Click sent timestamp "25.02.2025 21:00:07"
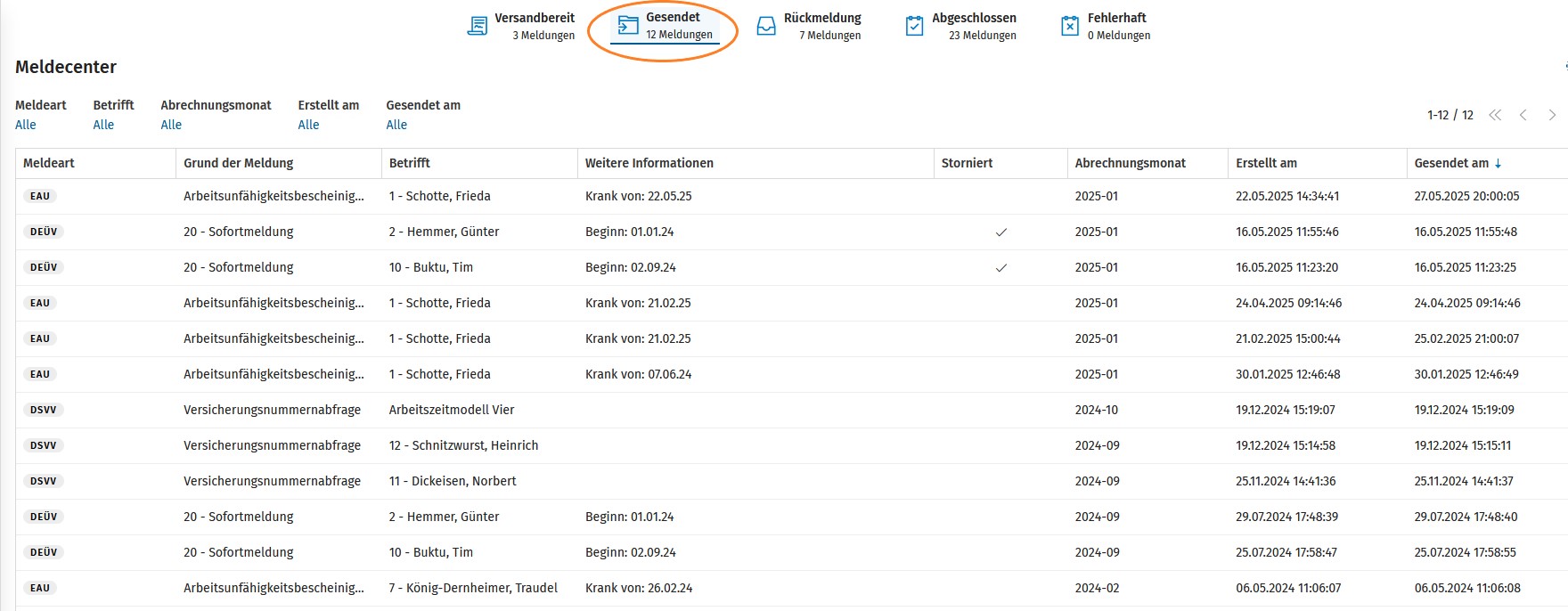Screen dimensions: 1568x611 (x=1467, y=338)
